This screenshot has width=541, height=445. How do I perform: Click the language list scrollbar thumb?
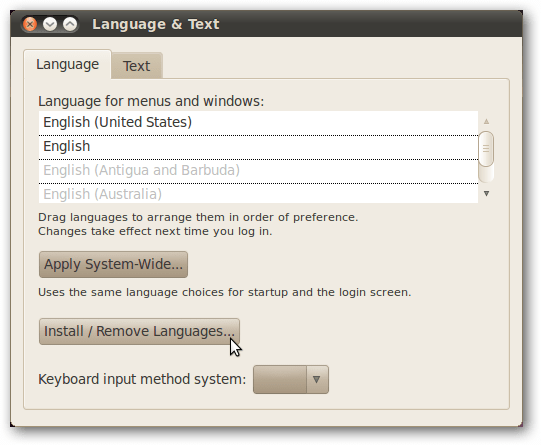(x=486, y=149)
